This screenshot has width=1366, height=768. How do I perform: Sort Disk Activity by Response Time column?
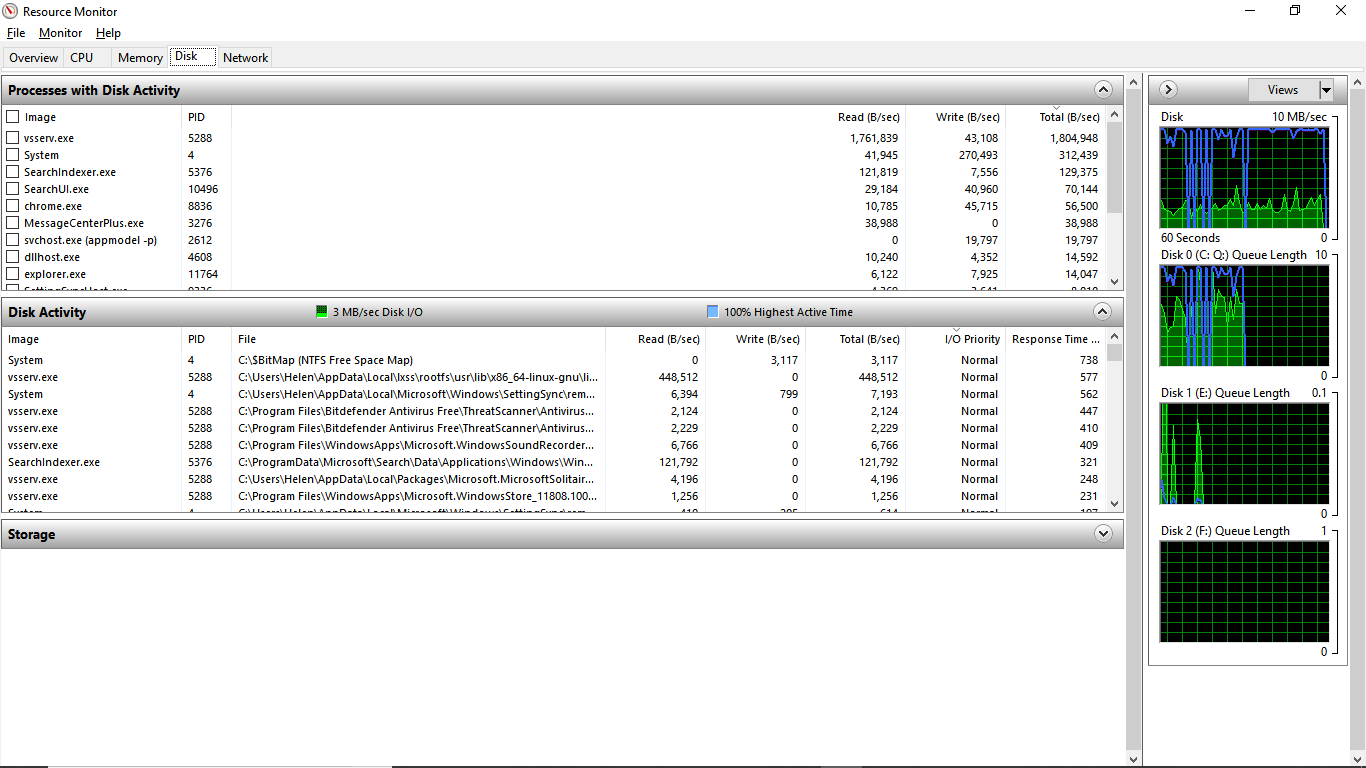pyautogui.click(x=1055, y=339)
